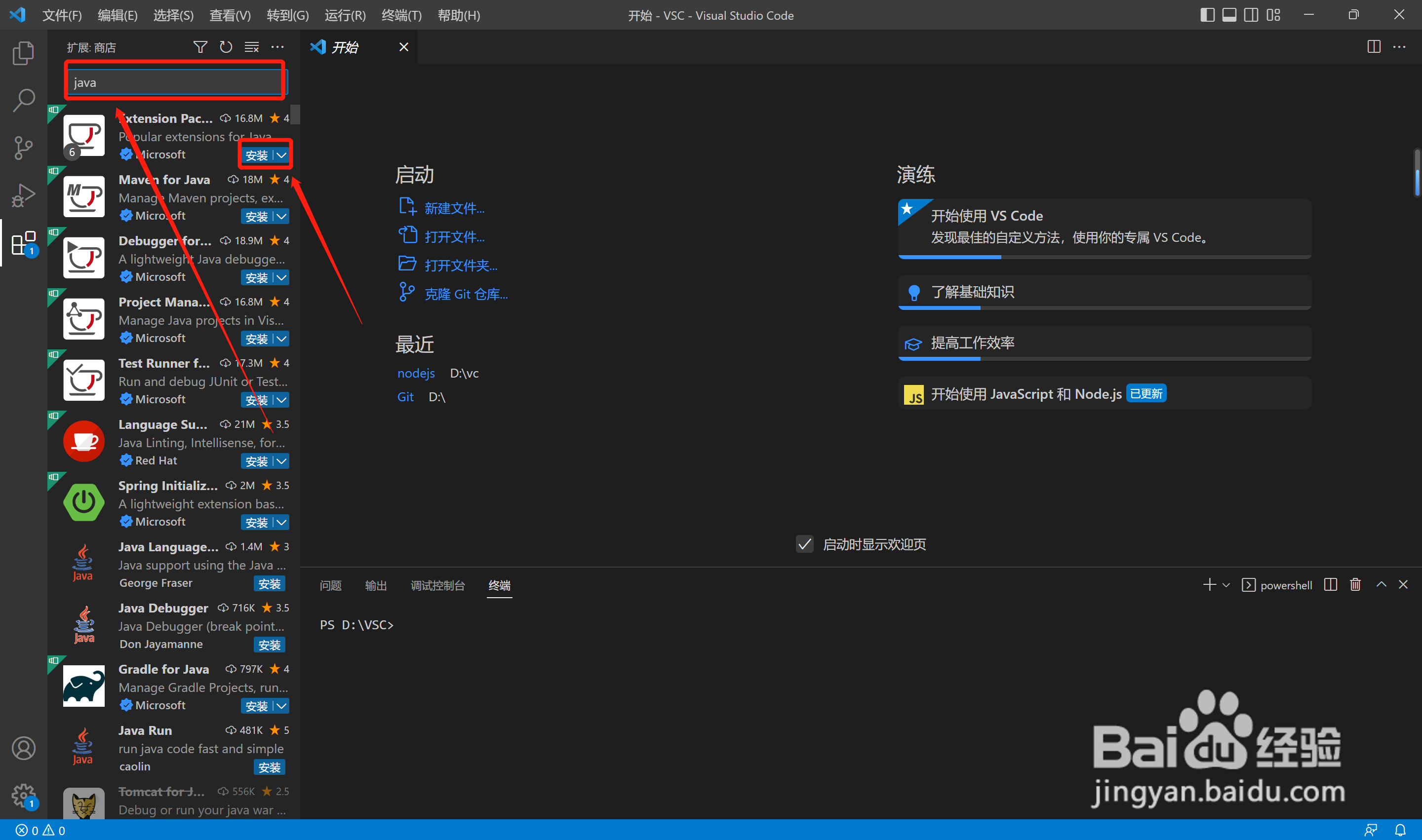The height and width of the screenshot is (840, 1422).
Task: Click the 克隆 Git 仓库 link
Action: (466, 294)
